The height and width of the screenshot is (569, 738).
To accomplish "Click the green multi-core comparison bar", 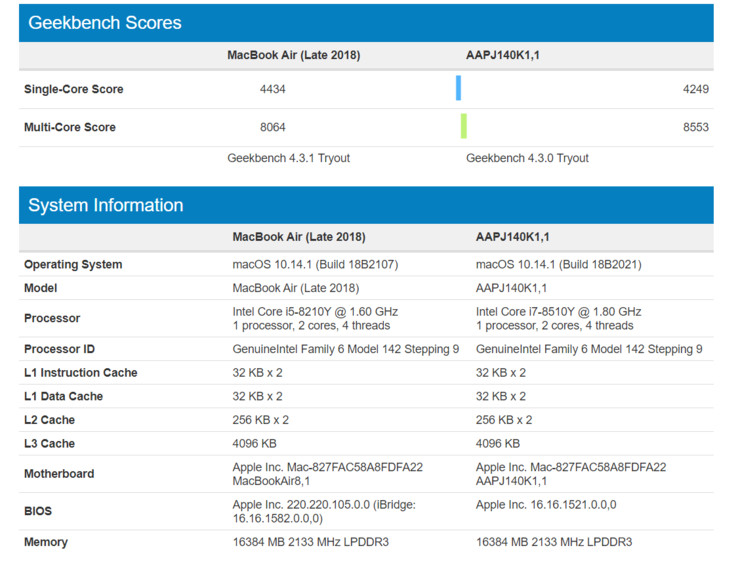I will pos(464,126).
